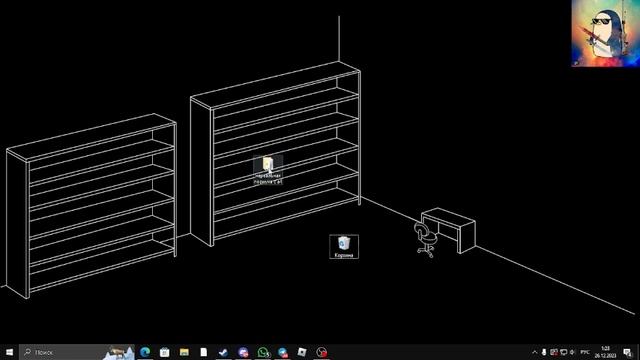
Task: Switch to Steam in the taskbar
Action: tap(223, 352)
